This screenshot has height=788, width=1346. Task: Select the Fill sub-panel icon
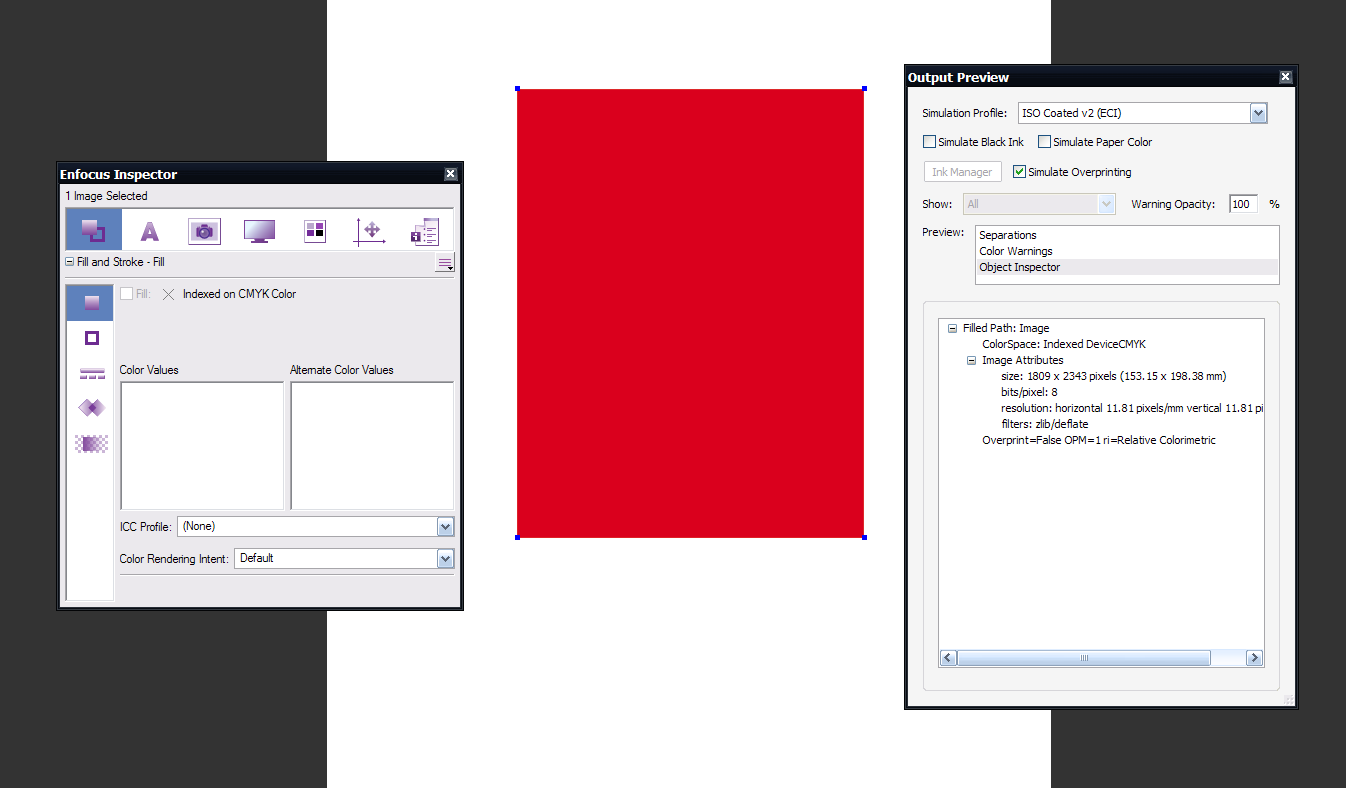(92, 303)
